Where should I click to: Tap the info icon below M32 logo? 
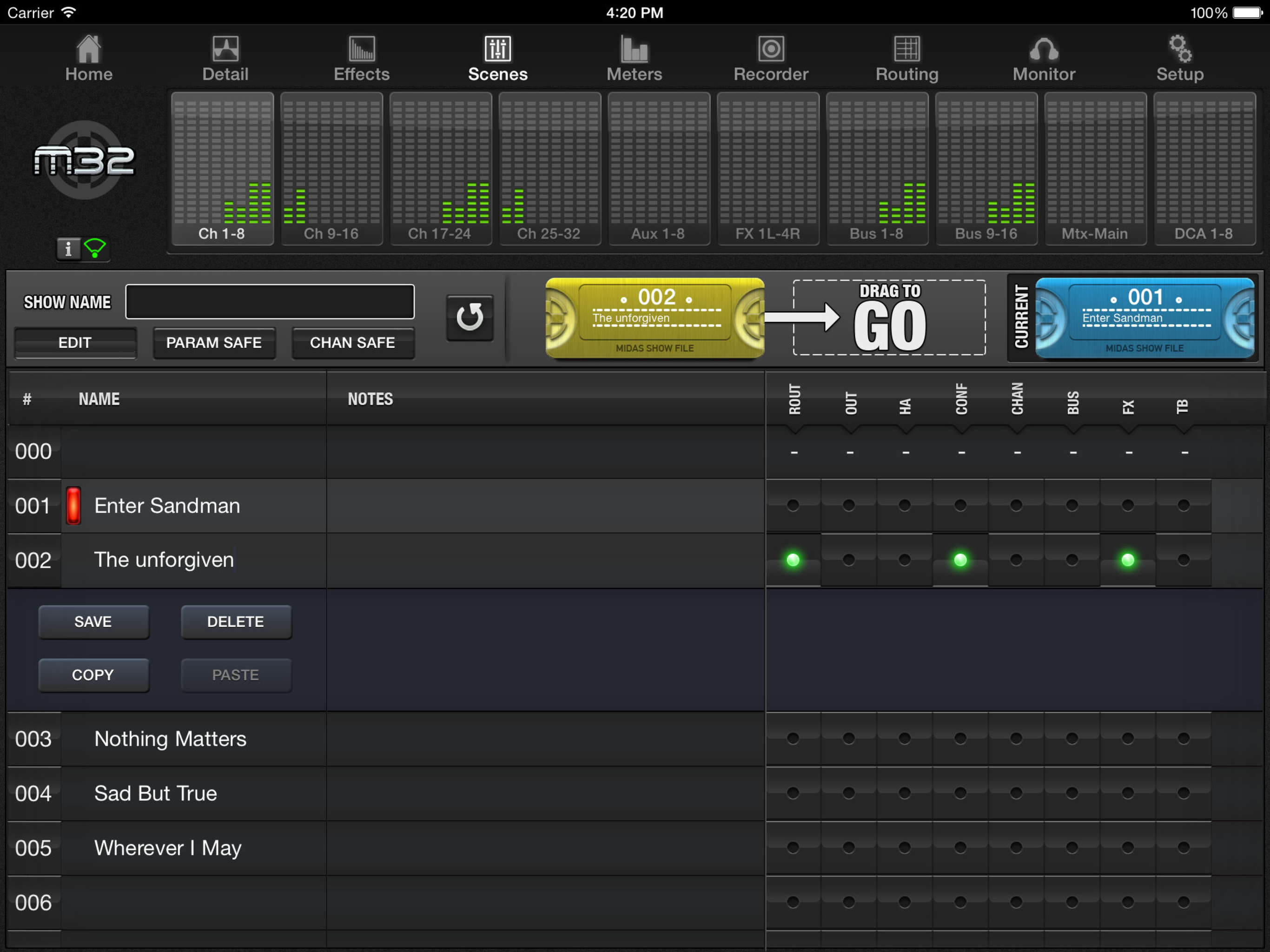click(x=68, y=249)
